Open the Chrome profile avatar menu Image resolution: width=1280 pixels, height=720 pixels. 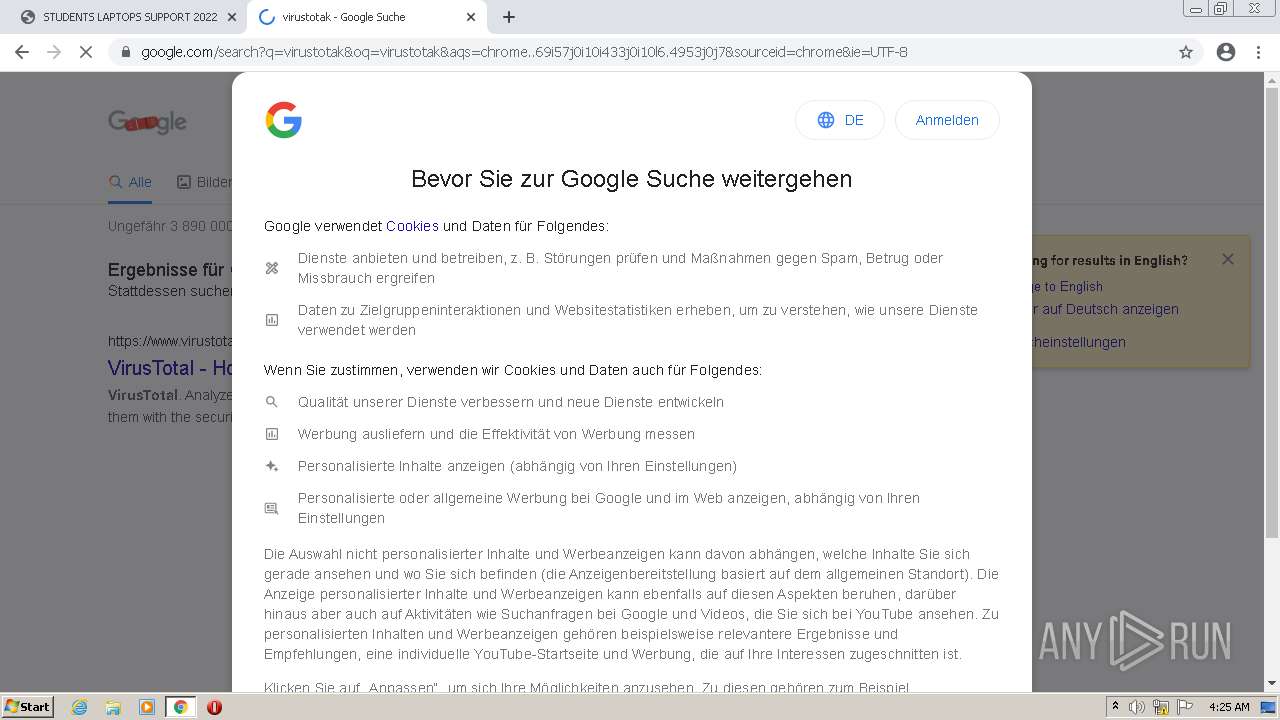click(1226, 52)
